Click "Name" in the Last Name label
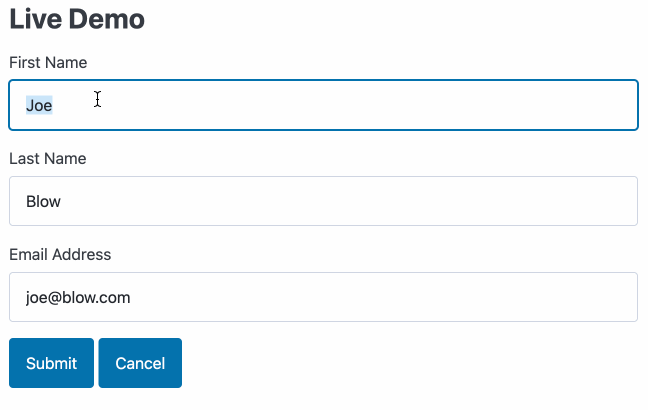 (x=64, y=158)
